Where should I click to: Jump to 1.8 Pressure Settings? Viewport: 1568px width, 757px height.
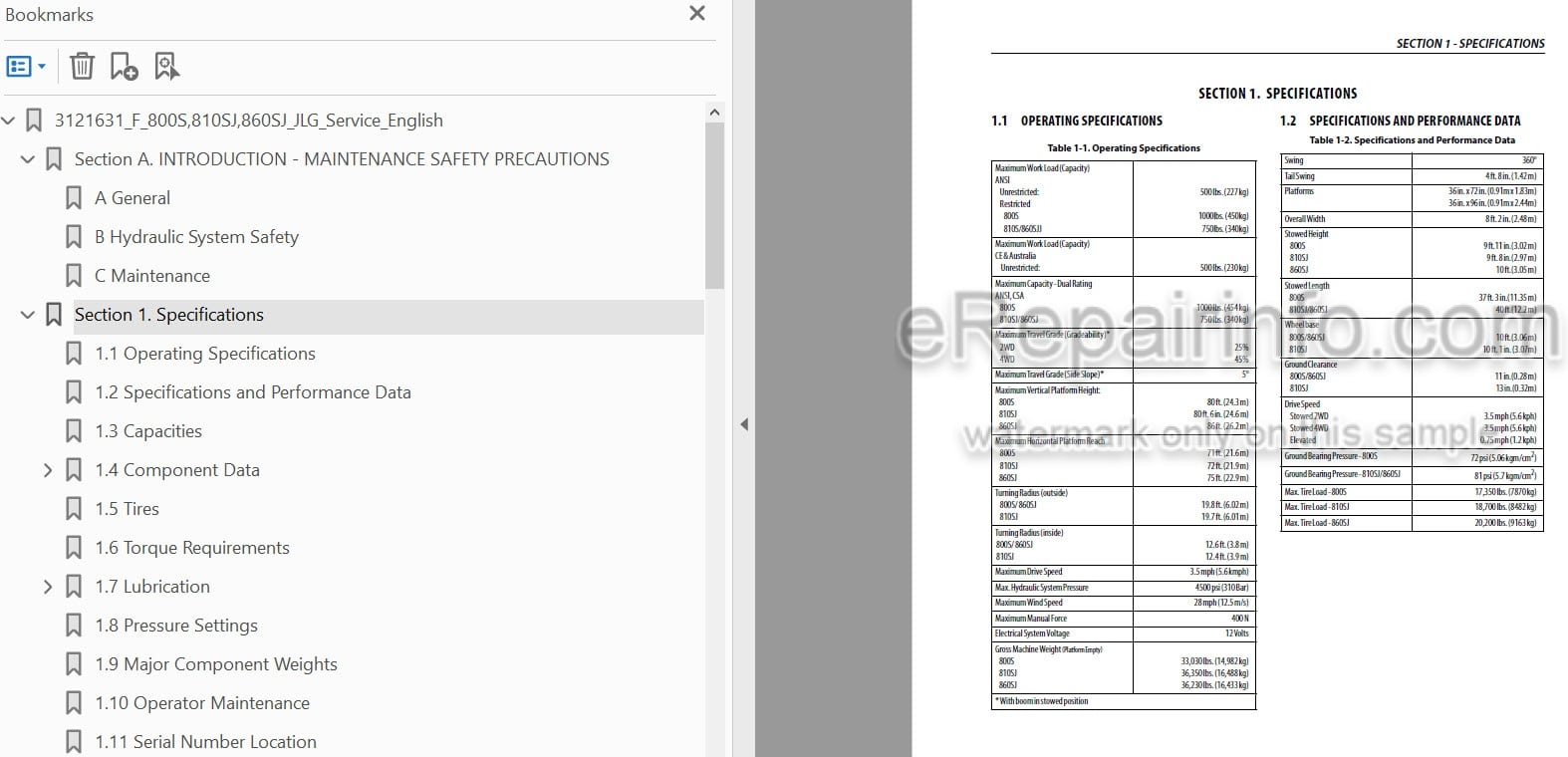click(176, 626)
